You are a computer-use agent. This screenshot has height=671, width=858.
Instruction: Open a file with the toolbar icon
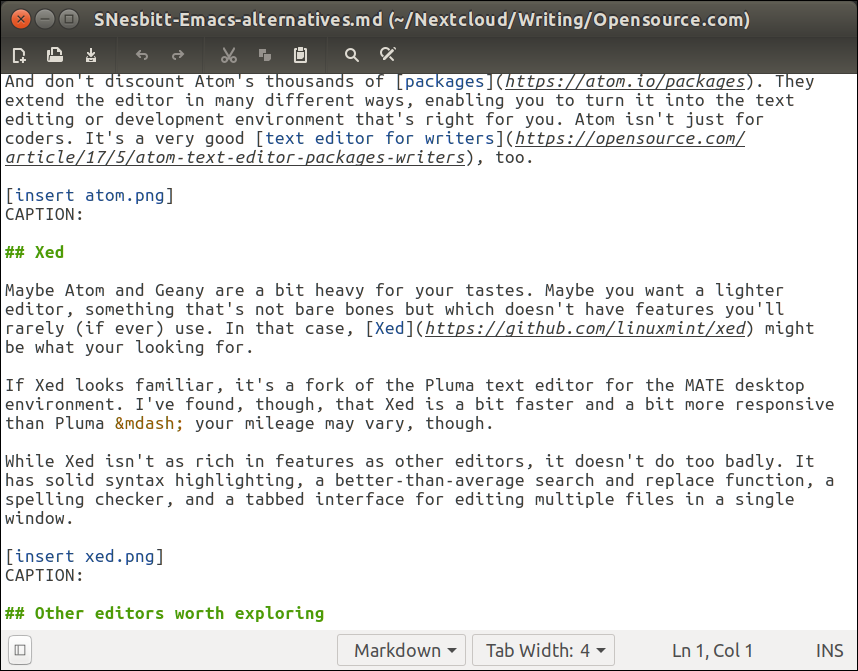click(56, 55)
